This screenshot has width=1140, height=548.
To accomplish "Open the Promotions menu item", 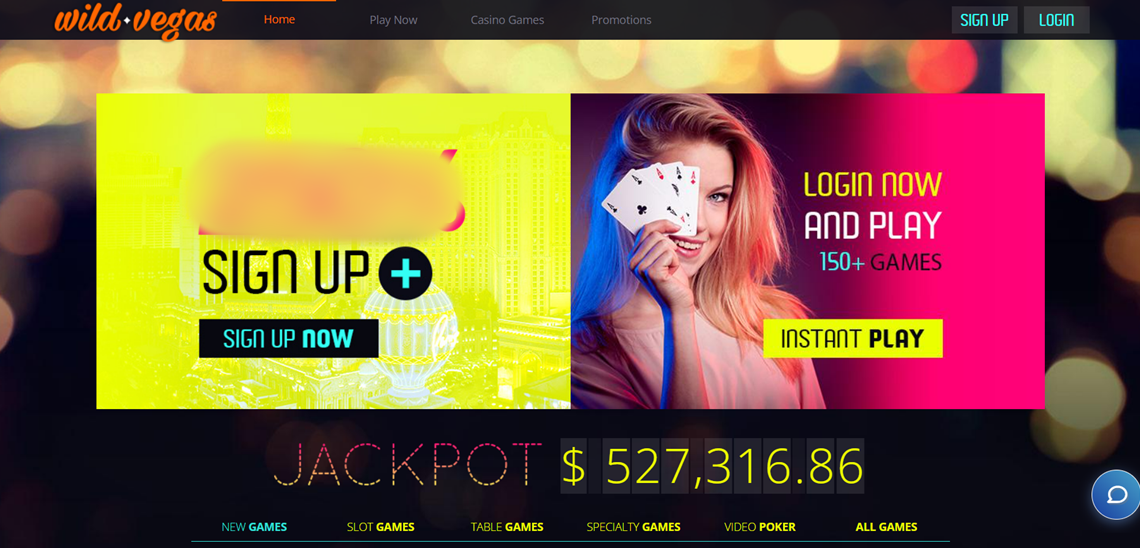I will (x=621, y=20).
